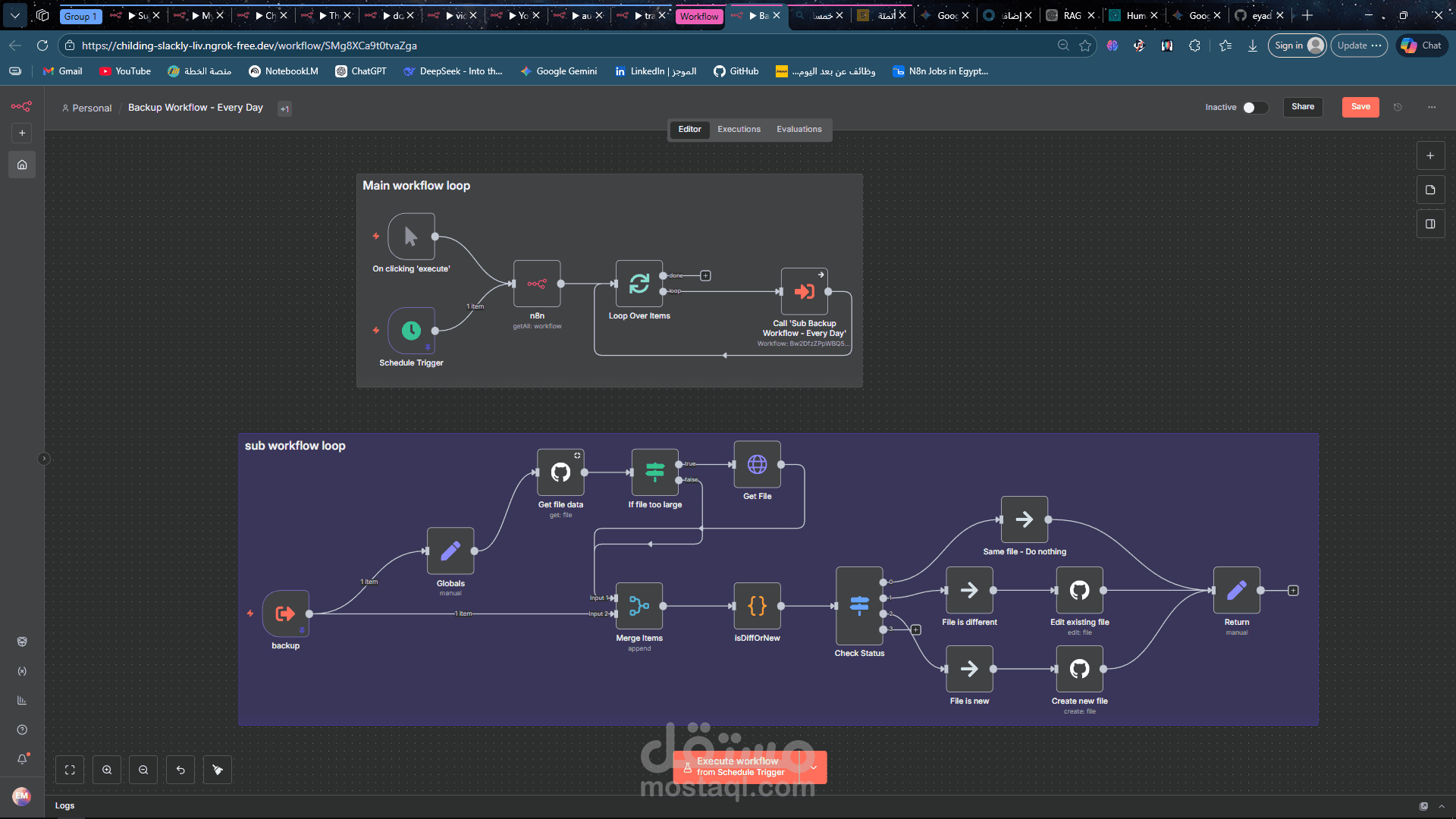The height and width of the screenshot is (819, 1456).
Task: Click the Get file data GitHub node
Action: (x=560, y=472)
